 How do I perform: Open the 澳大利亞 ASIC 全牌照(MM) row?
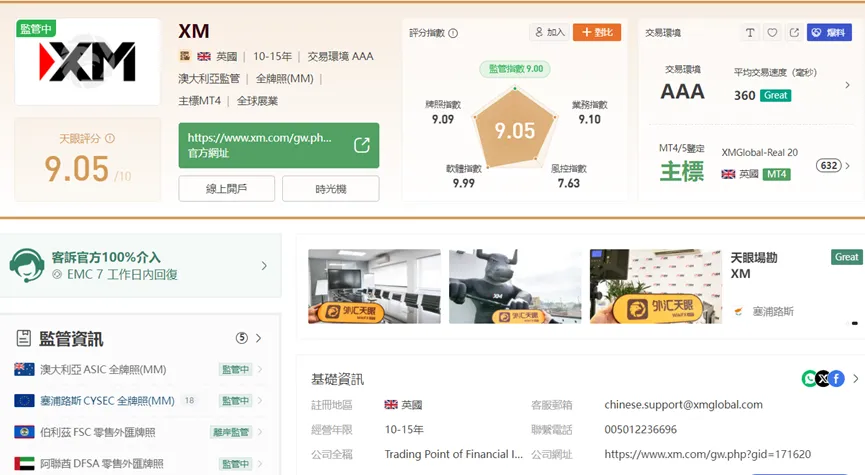(x=138, y=369)
